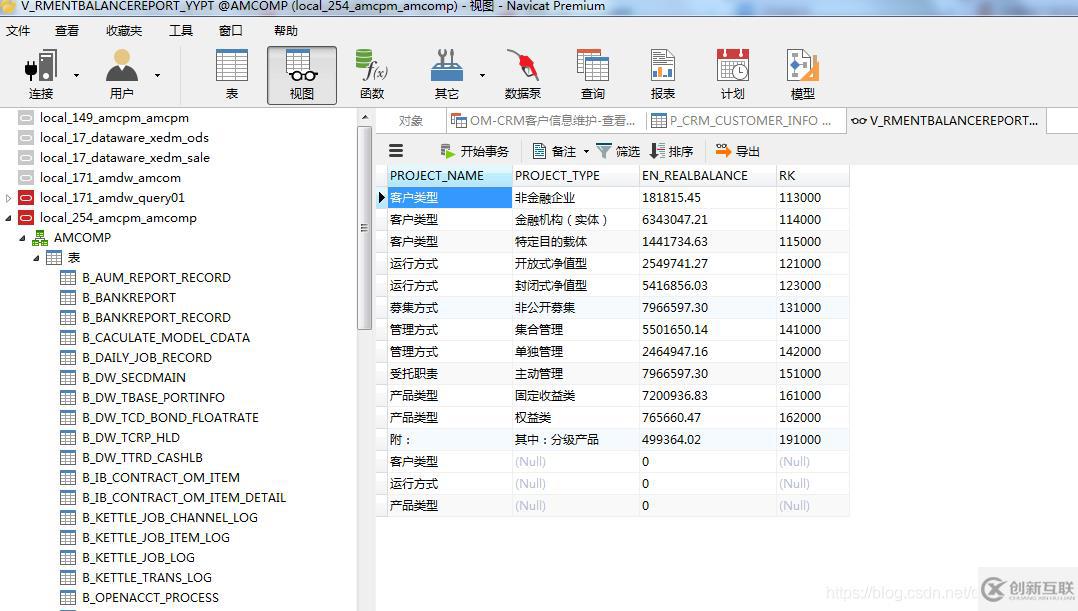The width and height of the screenshot is (1078, 611).
Task: Click RK cell 191000
Action: [813, 440]
